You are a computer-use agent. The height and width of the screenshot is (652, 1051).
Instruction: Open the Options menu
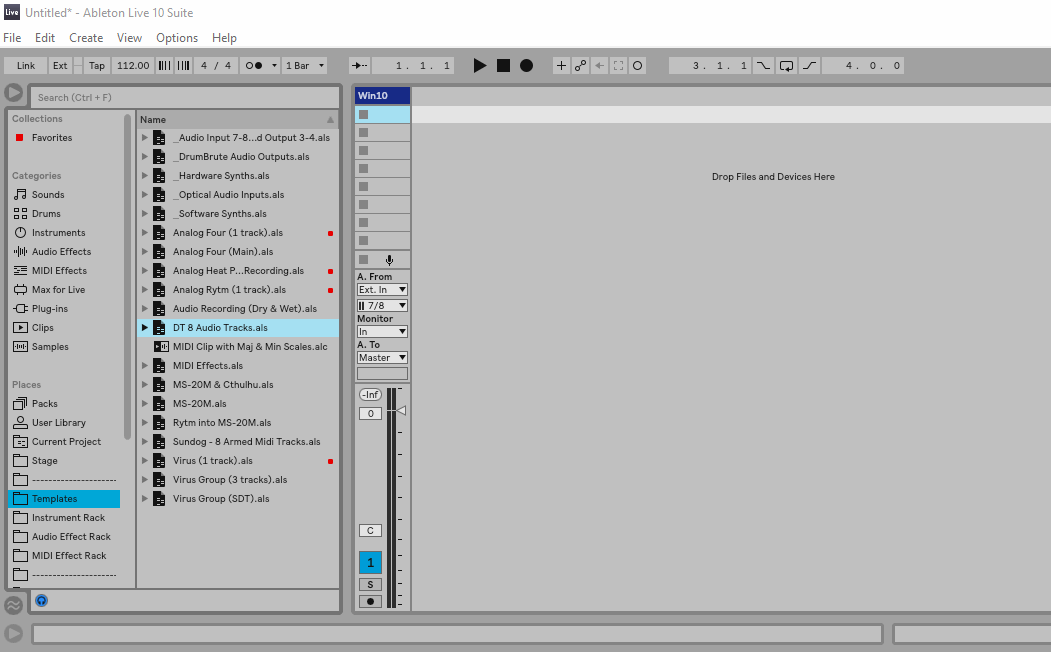point(177,38)
